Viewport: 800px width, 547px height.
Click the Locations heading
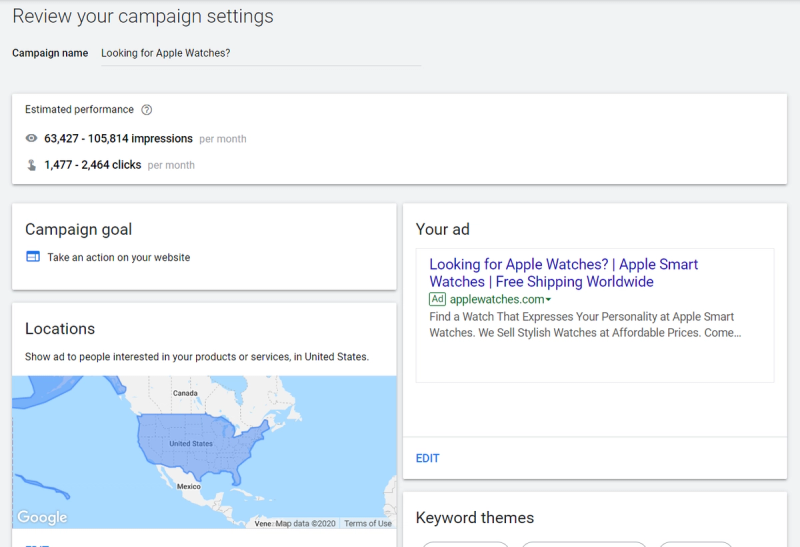pyautogui.click(x=60, y=329)
